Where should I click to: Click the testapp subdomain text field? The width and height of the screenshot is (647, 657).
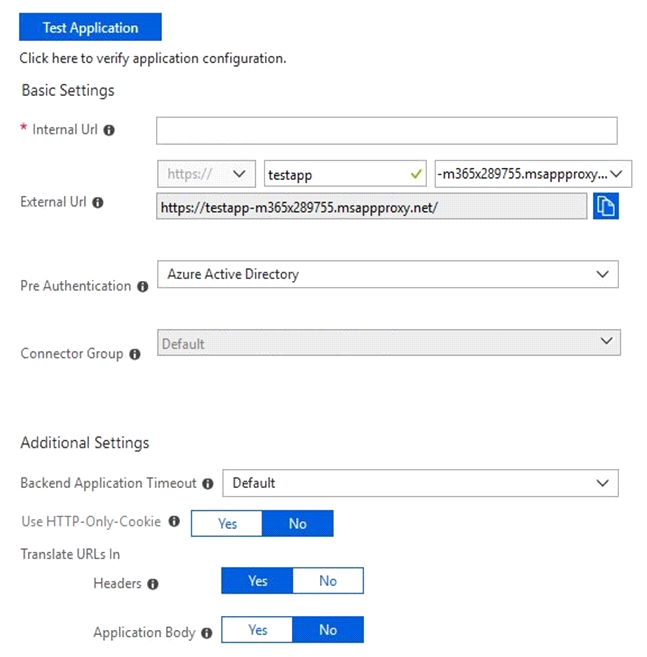(x=345, y=174)
